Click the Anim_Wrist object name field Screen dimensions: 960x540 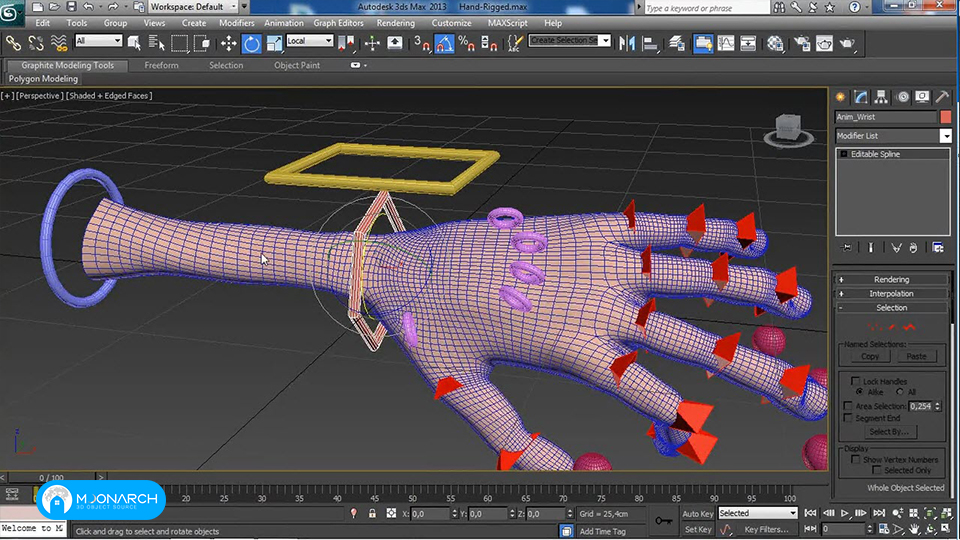[x=886, y=117]
